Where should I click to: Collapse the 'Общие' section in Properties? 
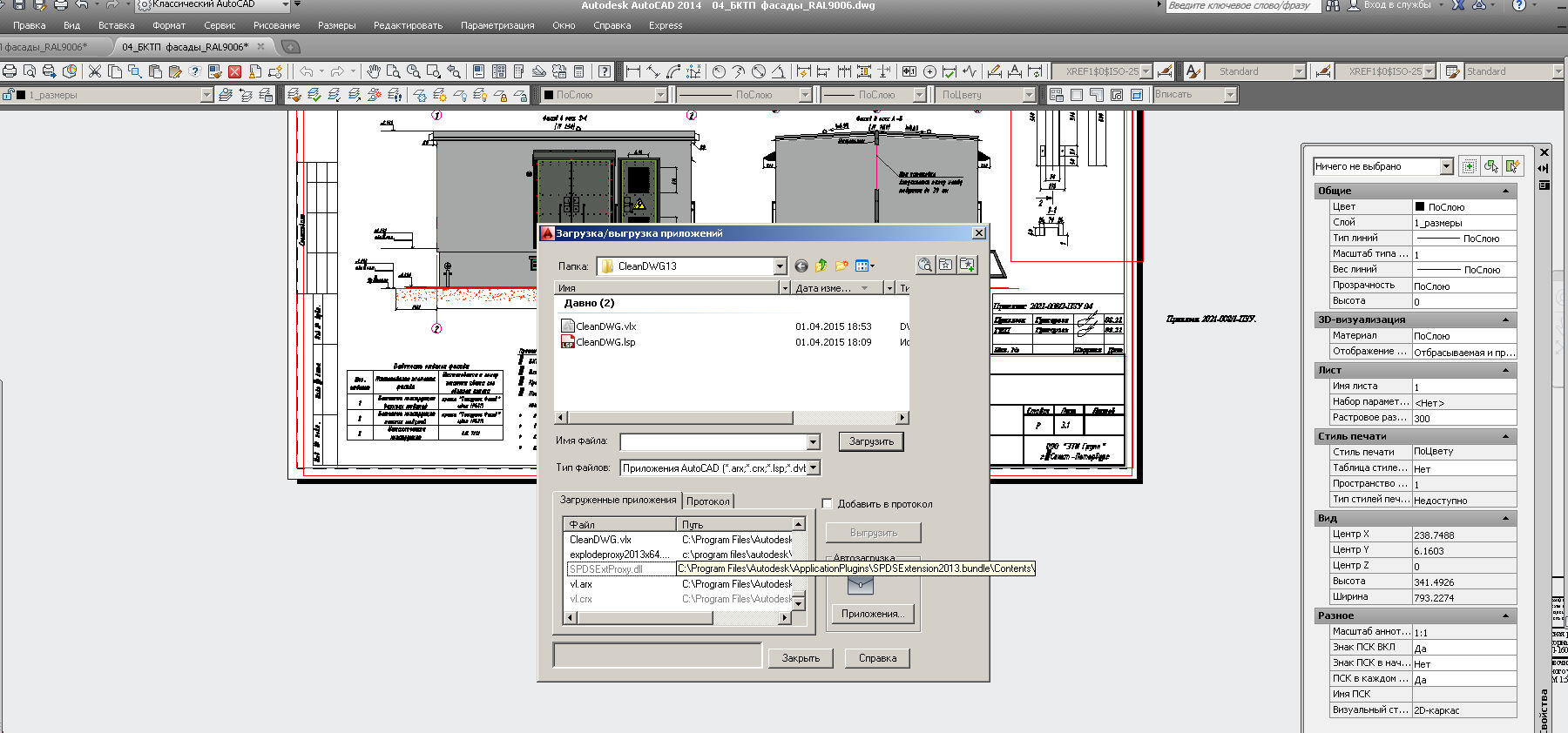[1505, 191]
